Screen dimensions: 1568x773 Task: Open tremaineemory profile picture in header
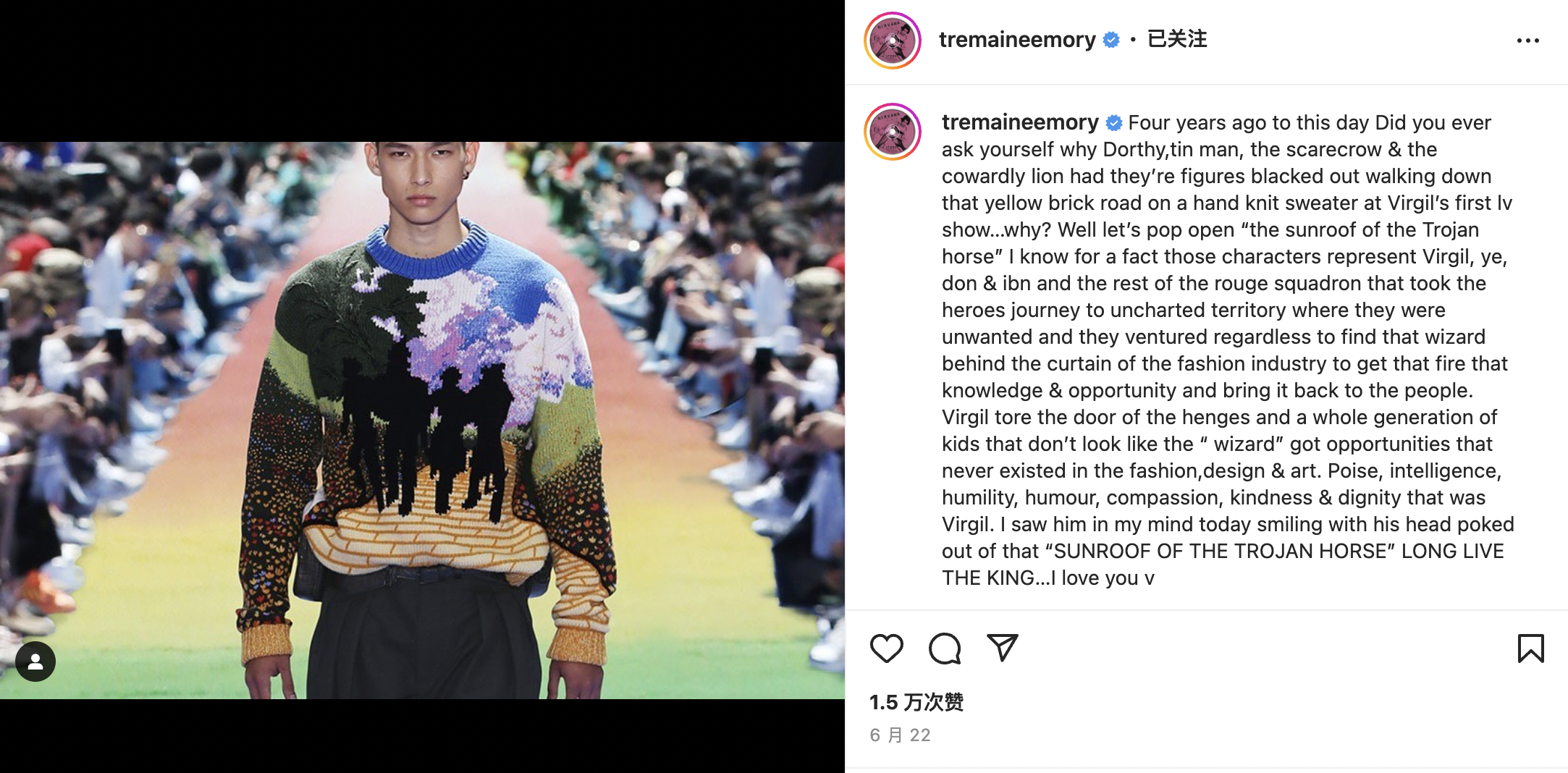(x=893, y=41)
